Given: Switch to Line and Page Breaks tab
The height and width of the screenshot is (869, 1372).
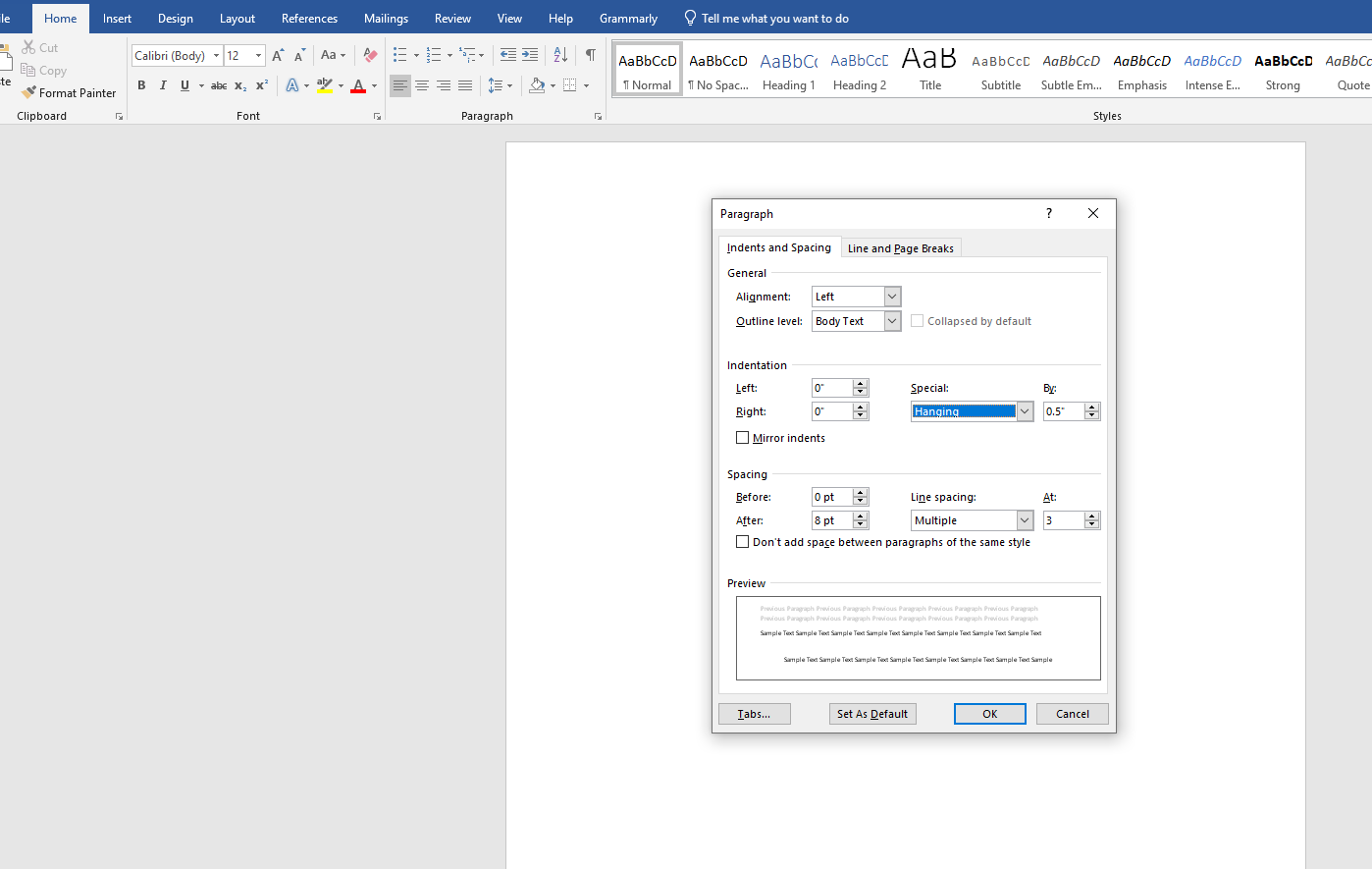Looking at the screenshot, I should point(900,248).
